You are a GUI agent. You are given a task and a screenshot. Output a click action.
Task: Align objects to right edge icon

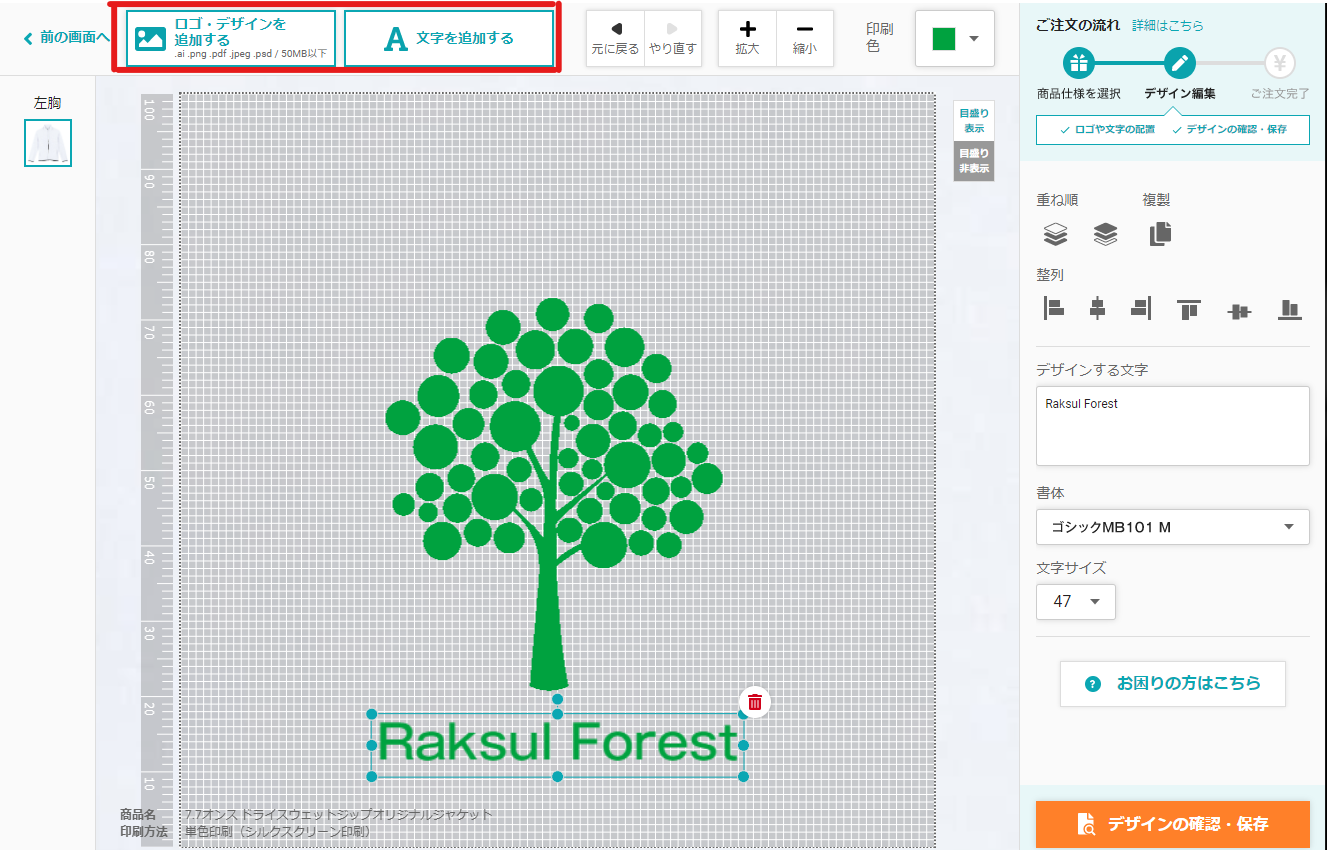(1141, 309)
